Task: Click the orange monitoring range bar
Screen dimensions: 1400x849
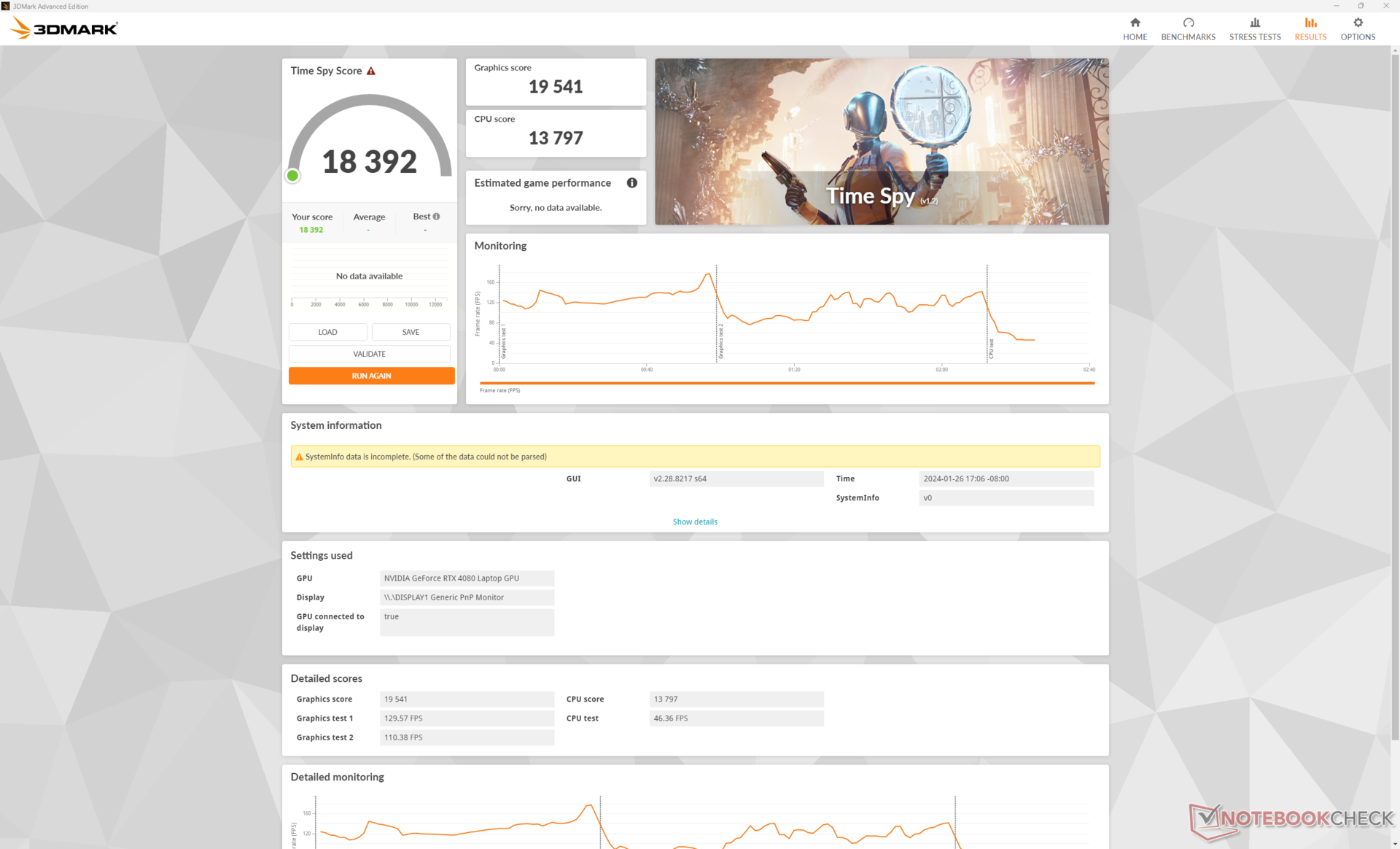Action: tap(786, 383)
